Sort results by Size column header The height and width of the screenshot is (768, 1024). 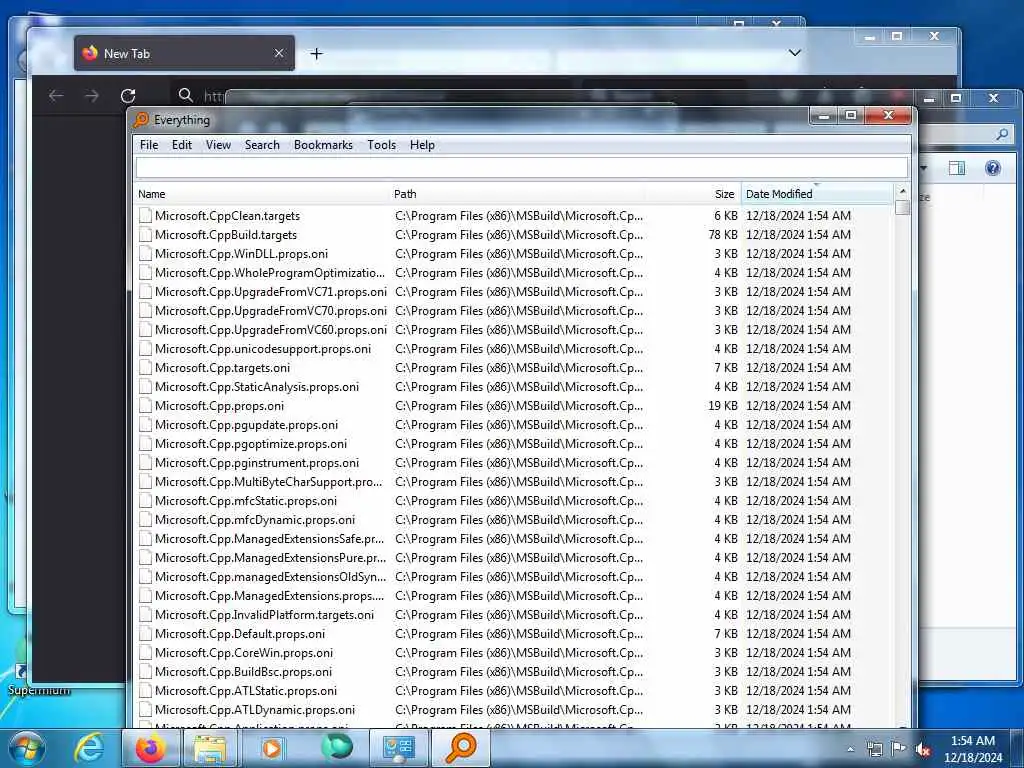click(x=693, y=194)
